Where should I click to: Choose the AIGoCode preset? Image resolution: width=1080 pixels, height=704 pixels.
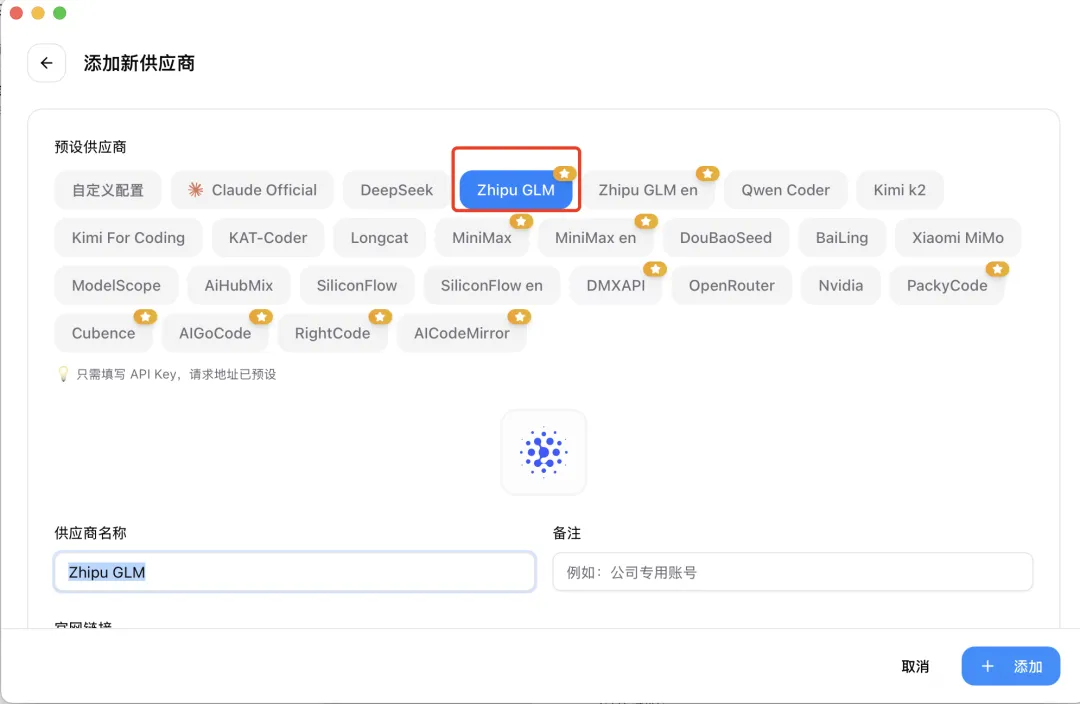(215, 333)
